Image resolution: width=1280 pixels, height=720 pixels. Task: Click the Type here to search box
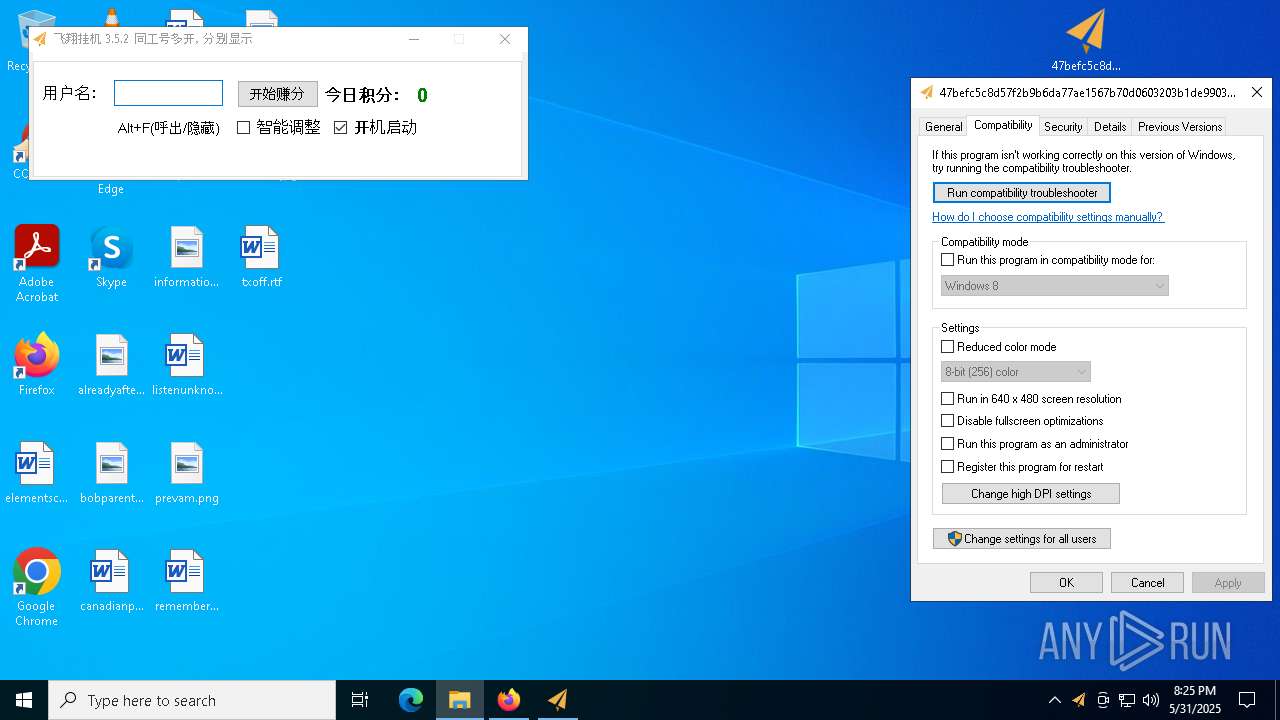coord(192,700)
